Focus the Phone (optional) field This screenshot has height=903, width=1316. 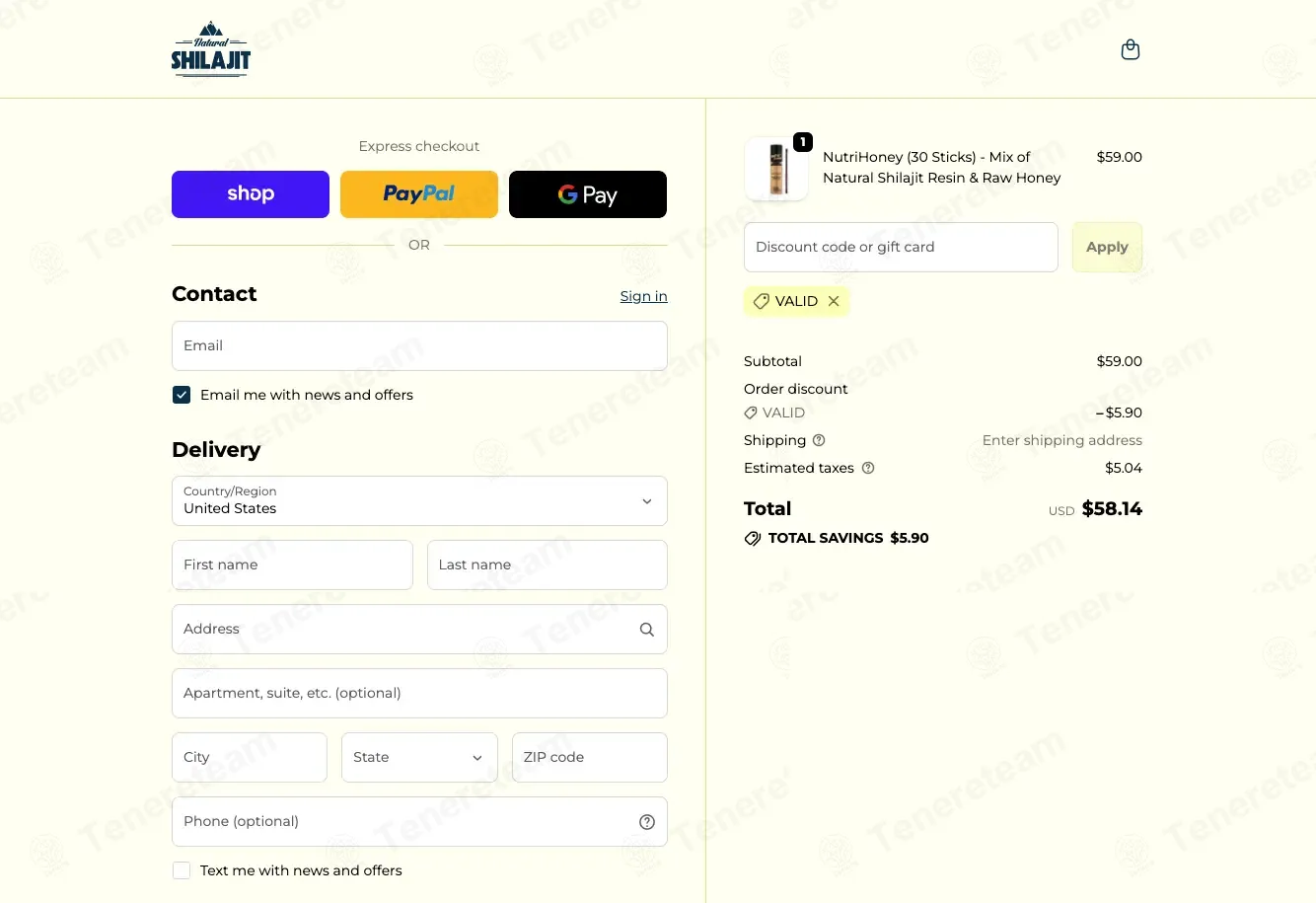[x=419, y=822]
